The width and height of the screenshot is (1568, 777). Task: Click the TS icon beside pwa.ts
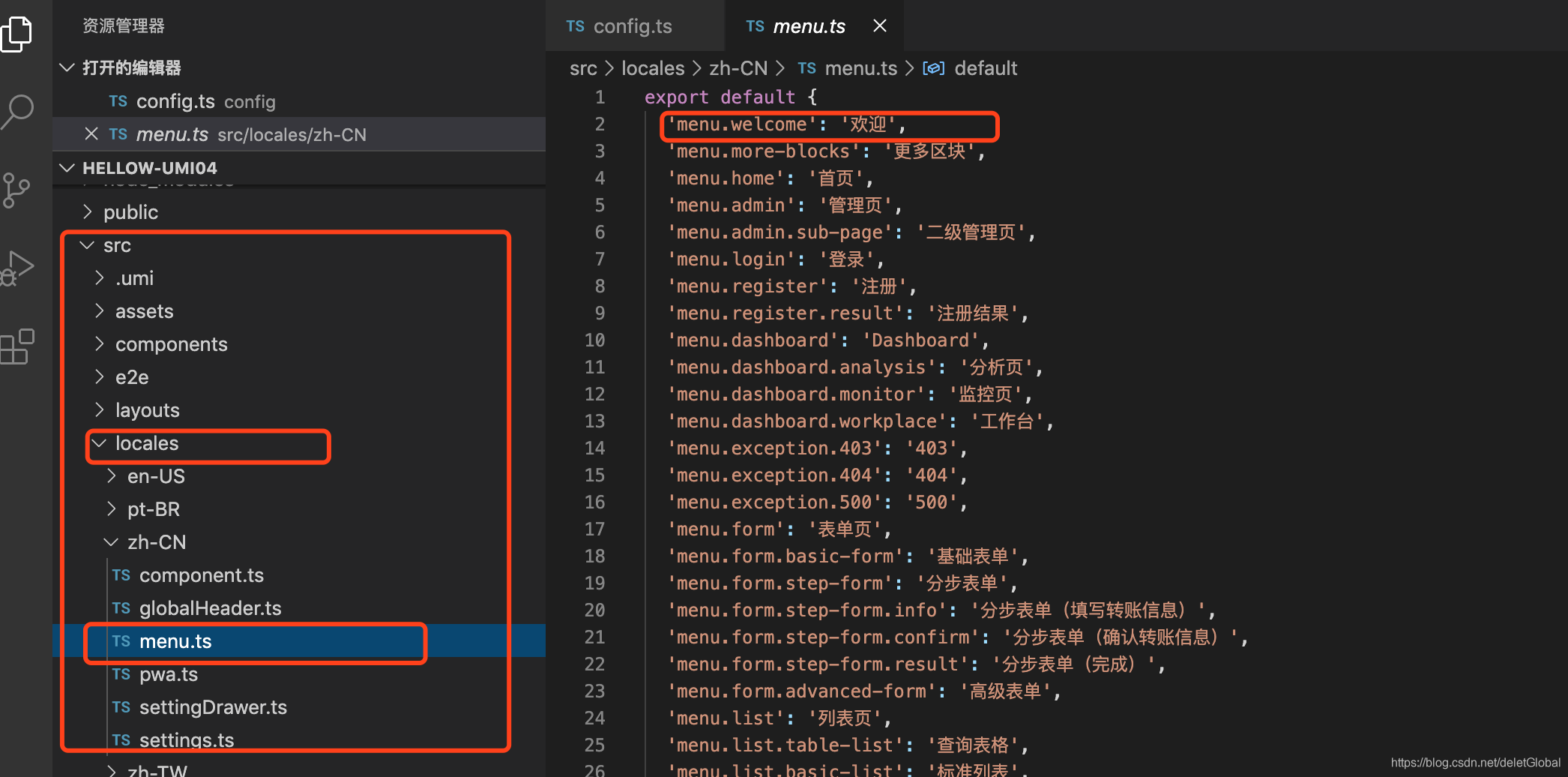[x=121, y=674]
